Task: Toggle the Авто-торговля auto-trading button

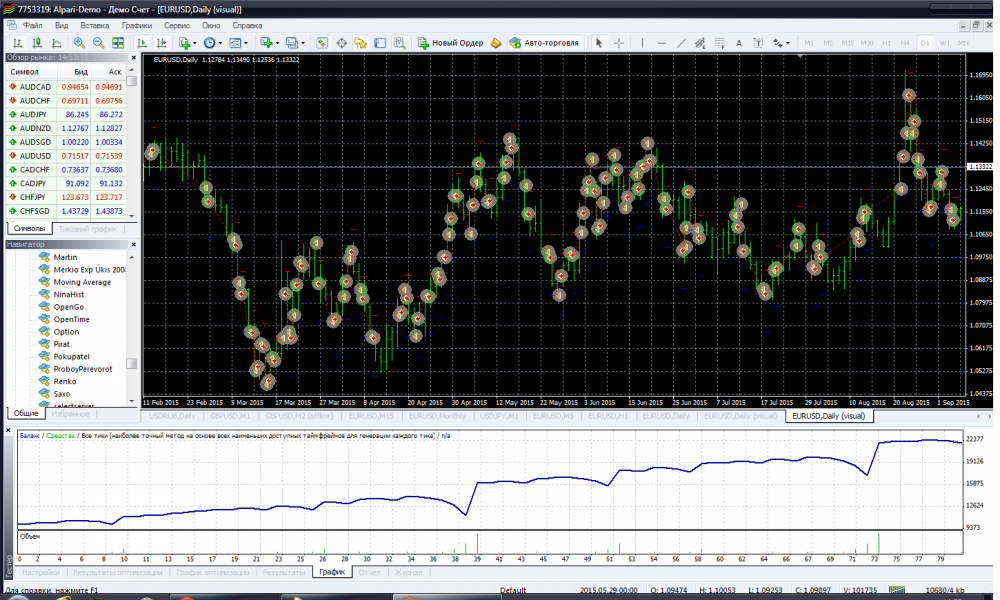Action: [544, 43]
